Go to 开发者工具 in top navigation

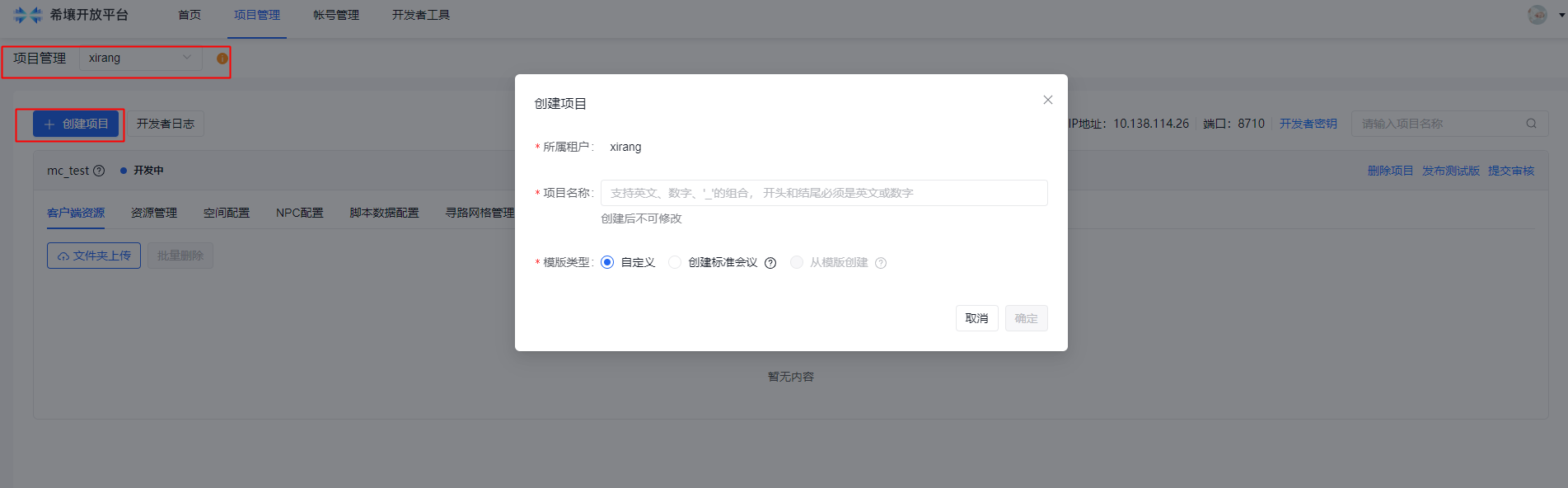[x=420, y=15]
